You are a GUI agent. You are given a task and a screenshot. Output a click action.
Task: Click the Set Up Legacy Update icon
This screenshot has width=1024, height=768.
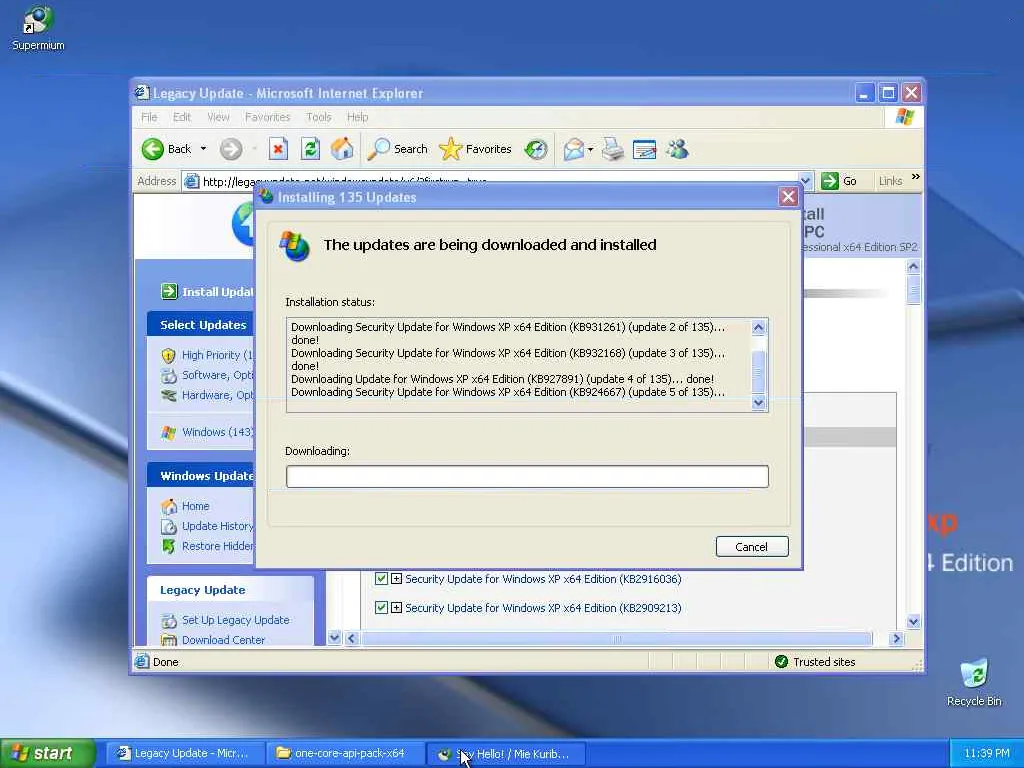[x=169, y=620]
